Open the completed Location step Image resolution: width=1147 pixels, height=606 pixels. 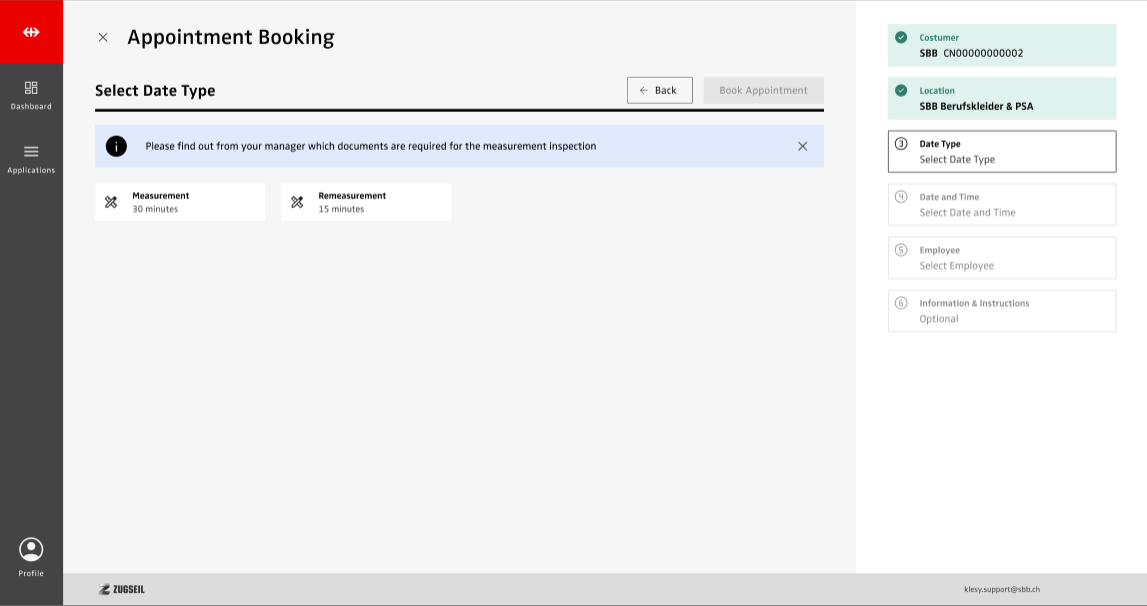[1001, 98]
